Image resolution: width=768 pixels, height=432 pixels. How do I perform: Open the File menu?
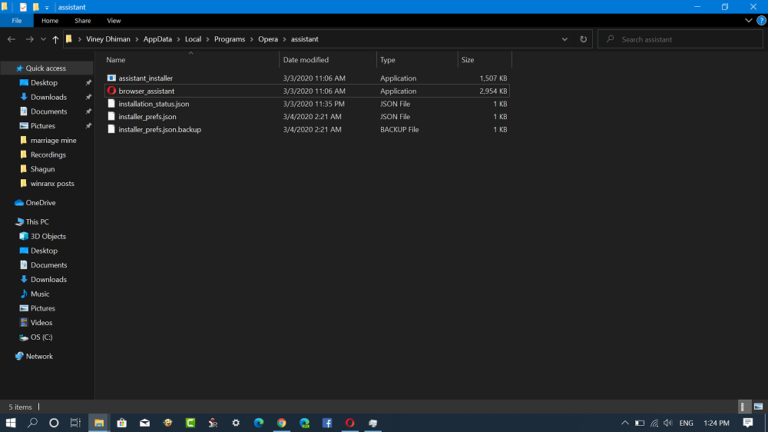pyautogui.click(x=17, y=20)
